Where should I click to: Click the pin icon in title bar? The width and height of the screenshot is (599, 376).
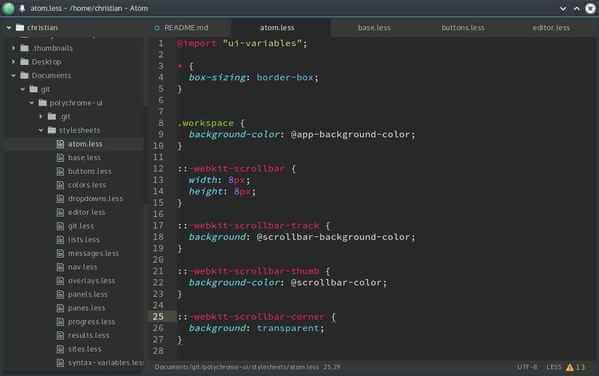22,8
